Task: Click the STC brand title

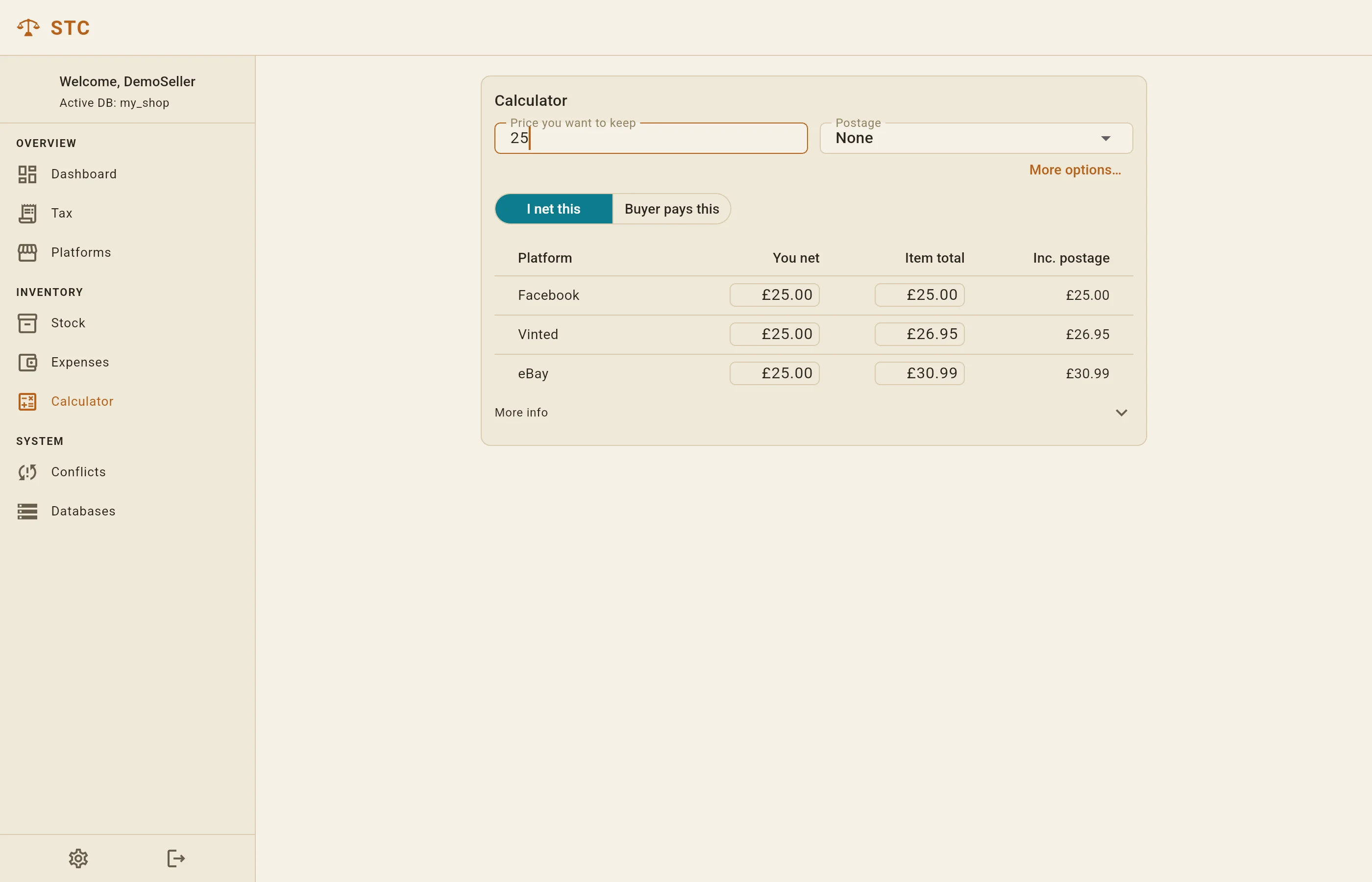Action: click(x=71, y=28)
